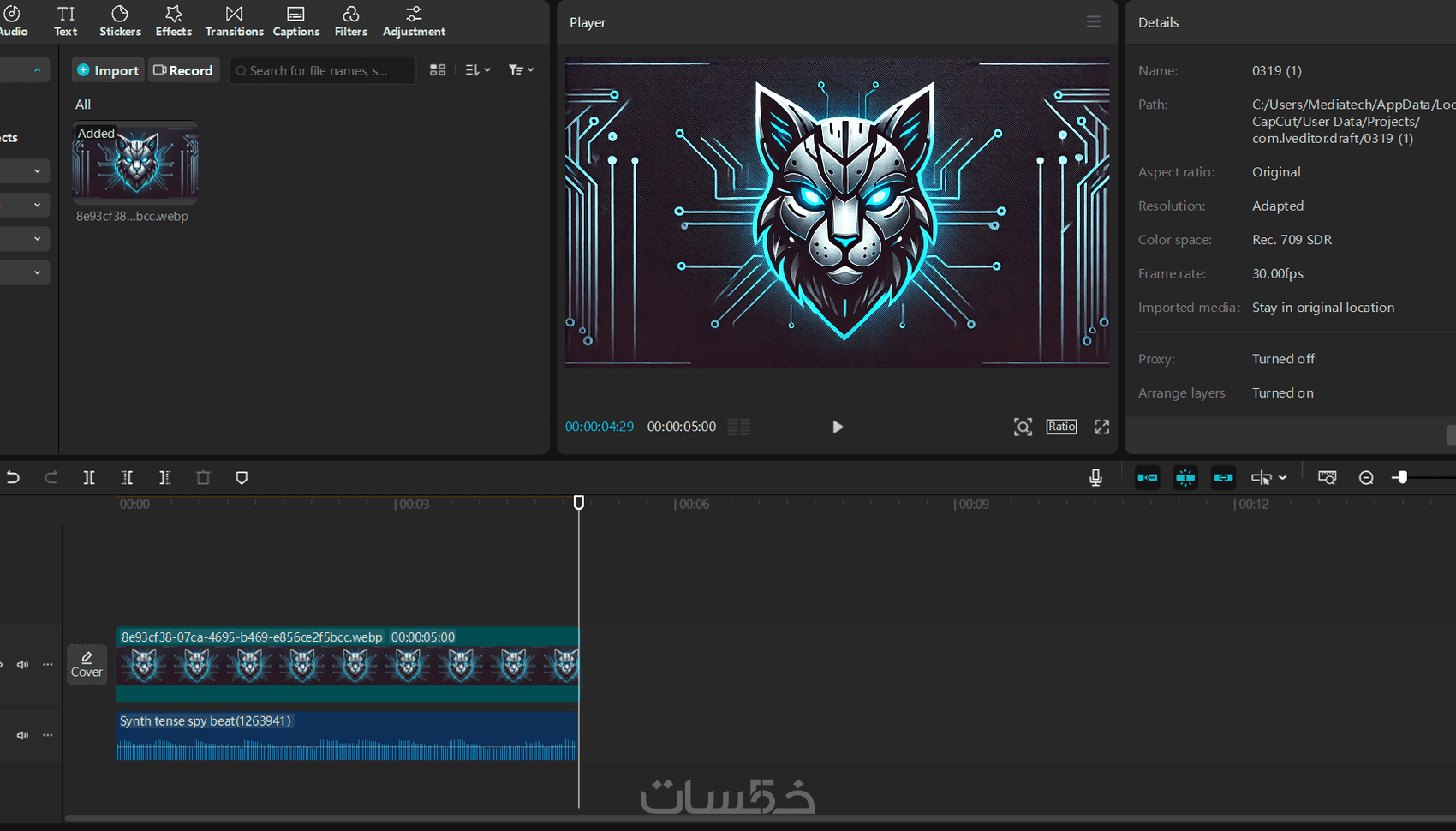Image resolution: width=1456 pixels, height=831 pixels.
Task: Play the preview in the Player
Action: tap(838, 427)
